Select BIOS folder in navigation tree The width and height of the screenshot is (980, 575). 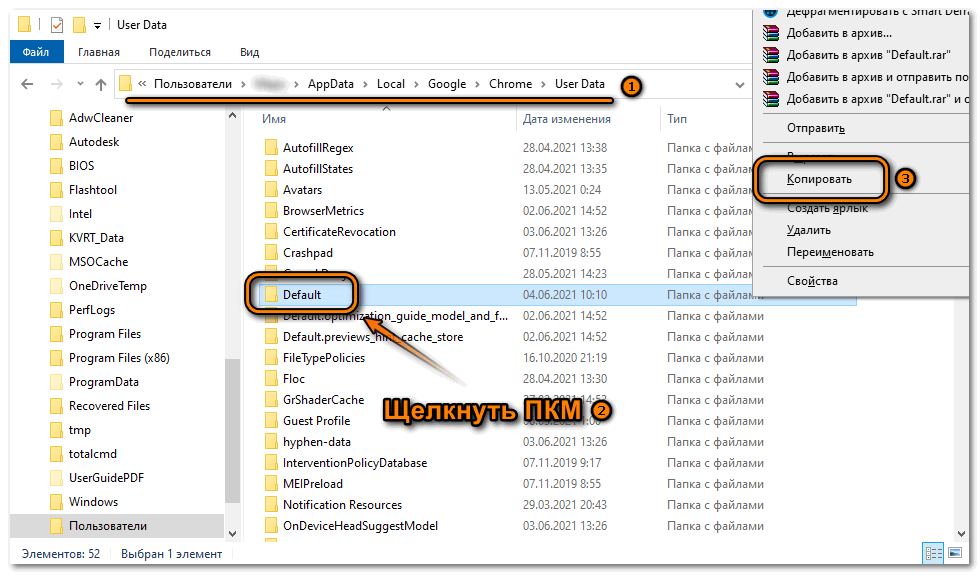tap(81, 166)
